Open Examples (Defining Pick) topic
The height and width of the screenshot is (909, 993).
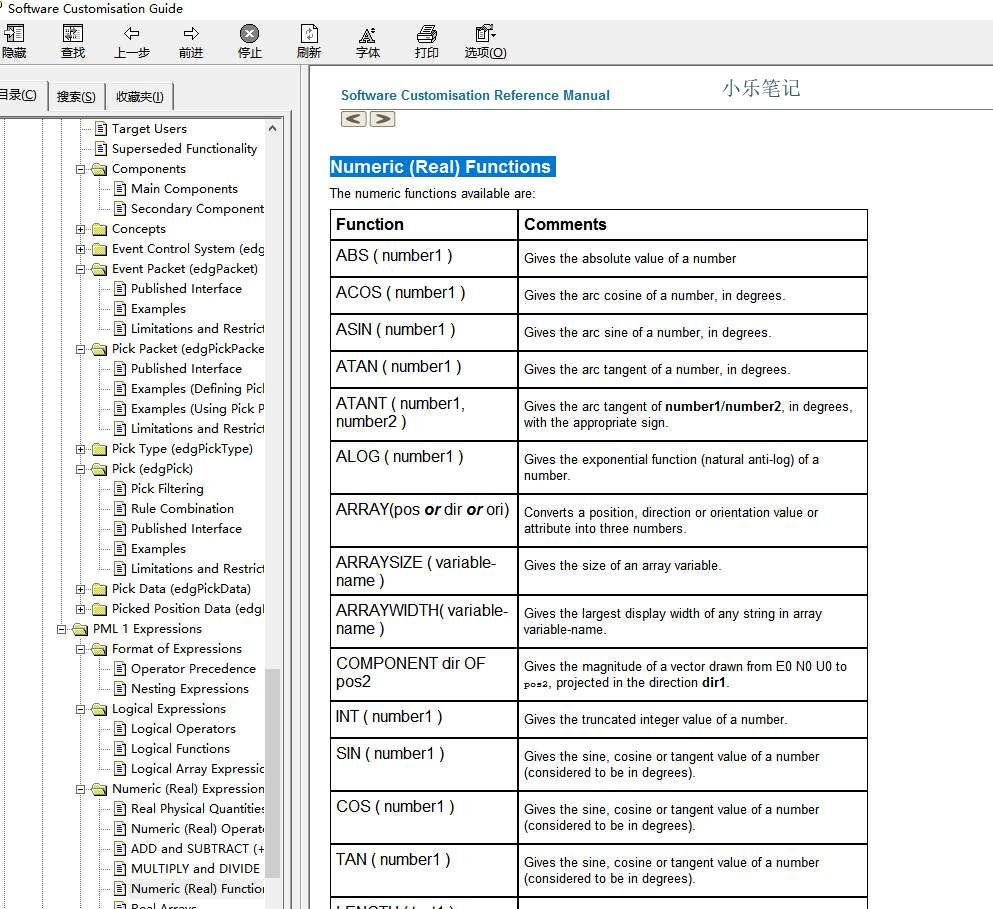(197, 389)
